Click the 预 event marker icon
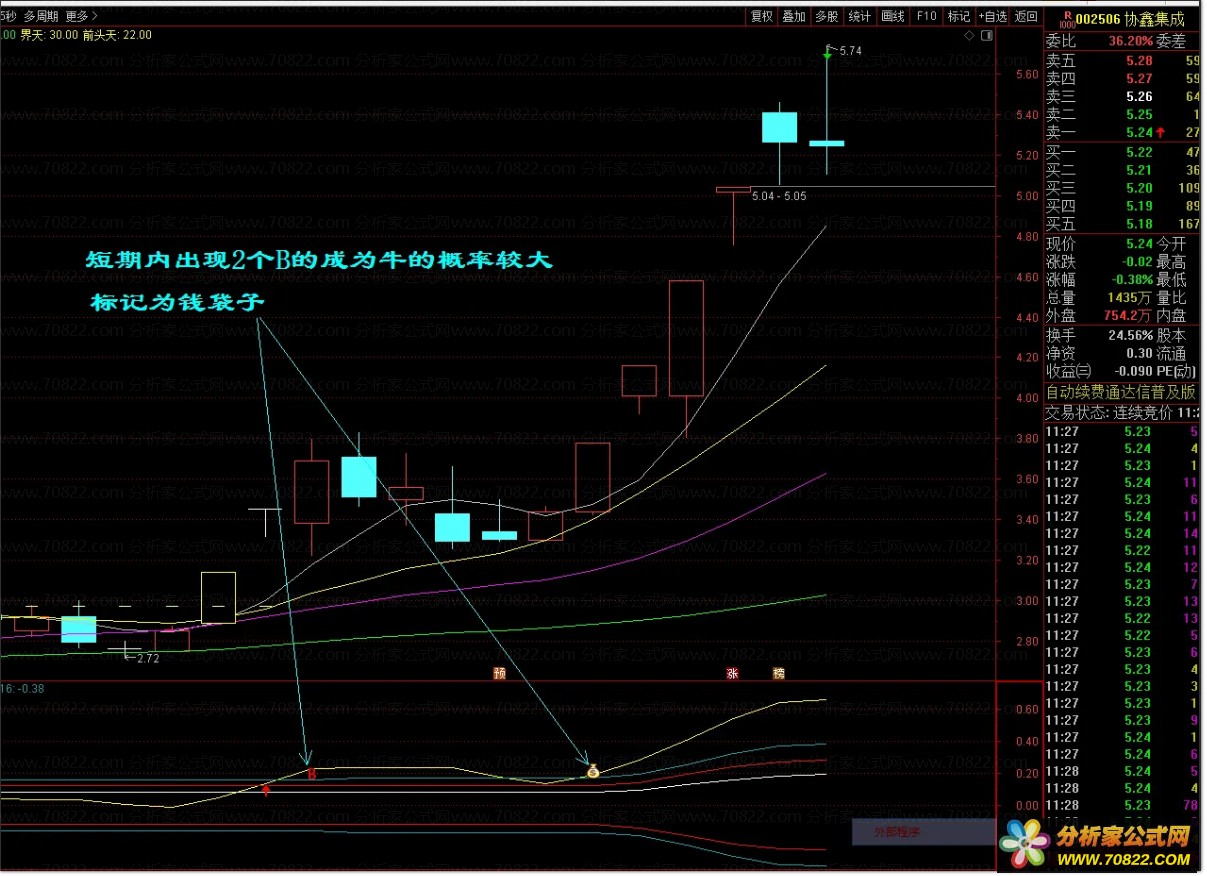 (500, 673)
